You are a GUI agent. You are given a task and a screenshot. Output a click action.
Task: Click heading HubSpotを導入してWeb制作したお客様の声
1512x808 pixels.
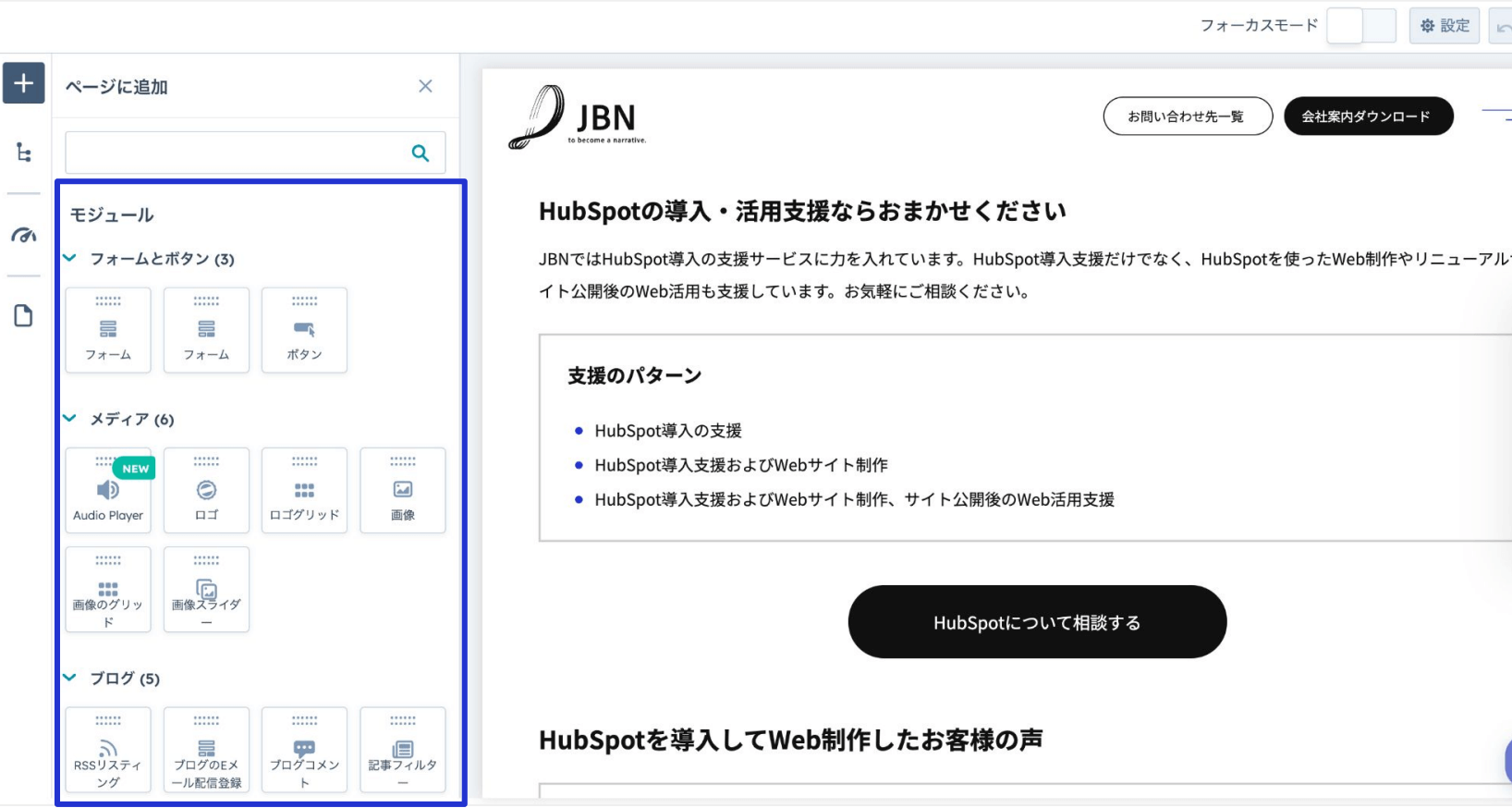(791, 741)
